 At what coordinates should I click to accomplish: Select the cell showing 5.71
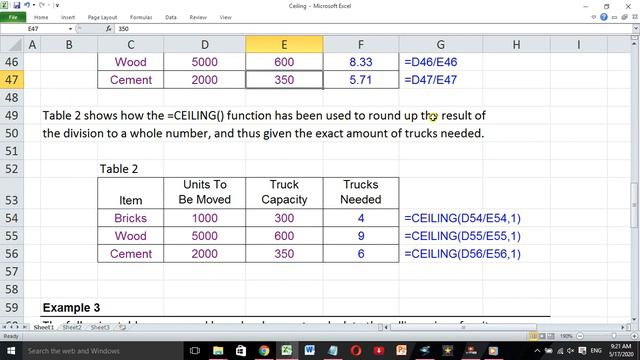[361, 80]
